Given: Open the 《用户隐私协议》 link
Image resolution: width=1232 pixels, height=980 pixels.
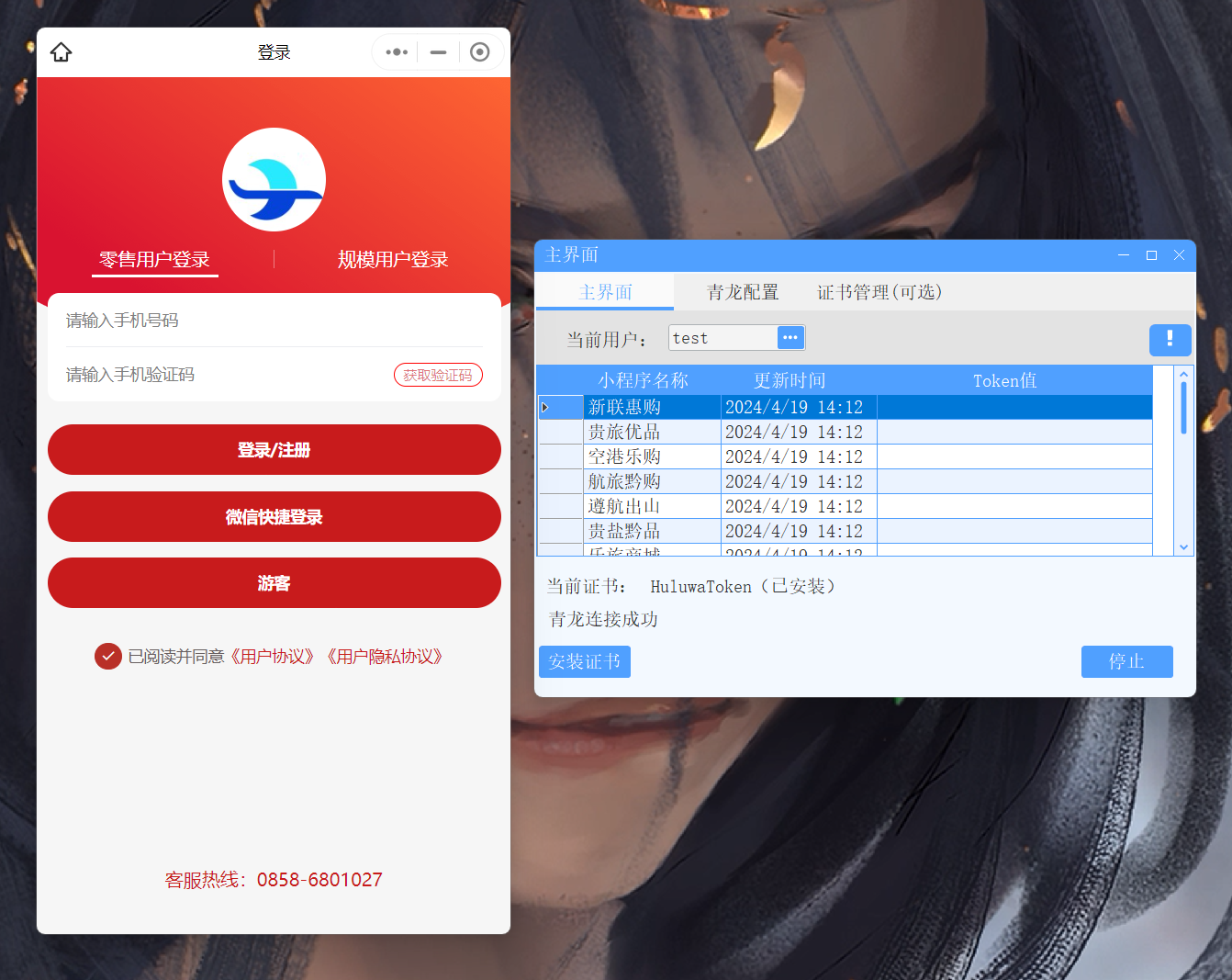Looking at the screenshot, I should tap(385, 657).
